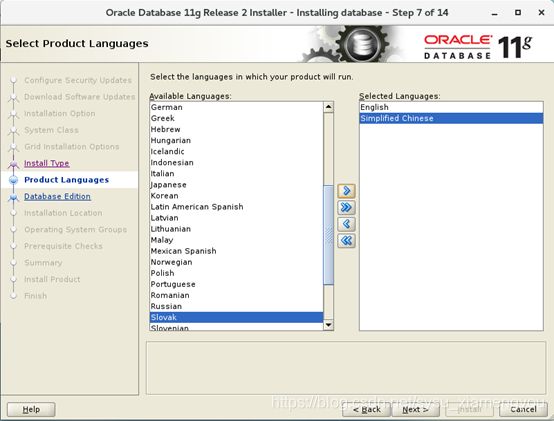
Task: Select Polish in Available Languages
Action: point(236,273)
